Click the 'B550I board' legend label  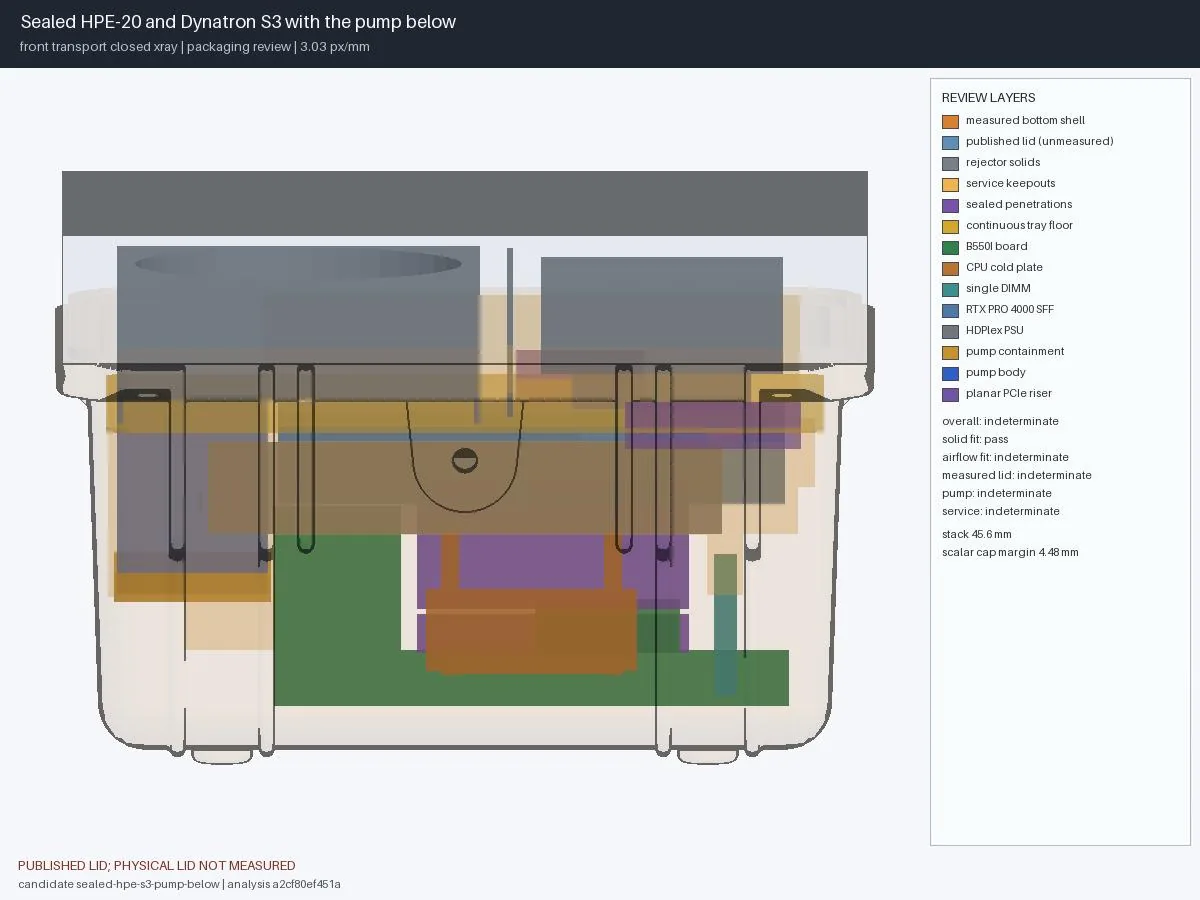point(996,246)
